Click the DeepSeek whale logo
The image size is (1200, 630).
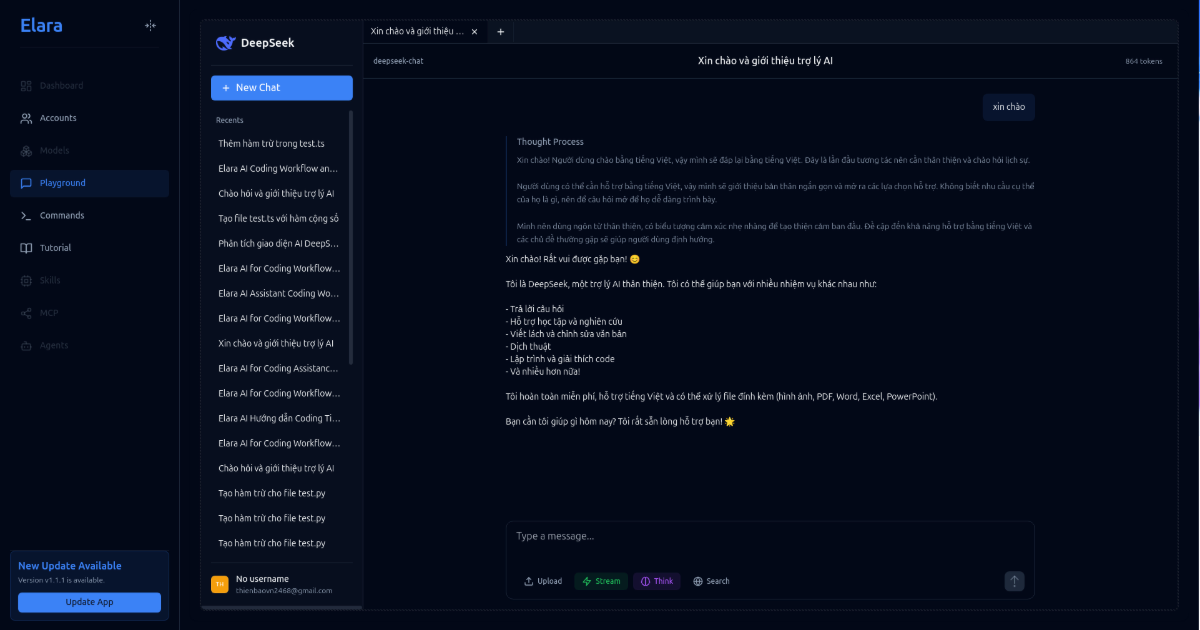coord(225,43)
